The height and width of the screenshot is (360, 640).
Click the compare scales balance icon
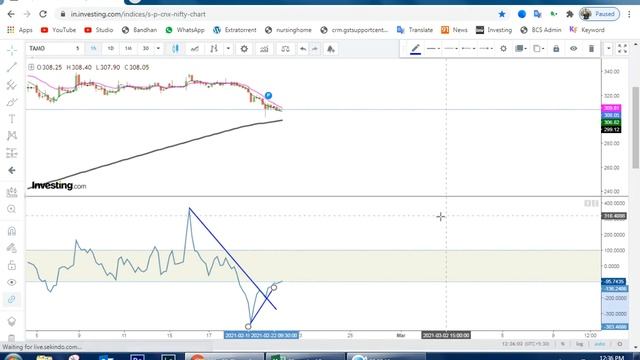pyautogui.click(x=285, y=49)
